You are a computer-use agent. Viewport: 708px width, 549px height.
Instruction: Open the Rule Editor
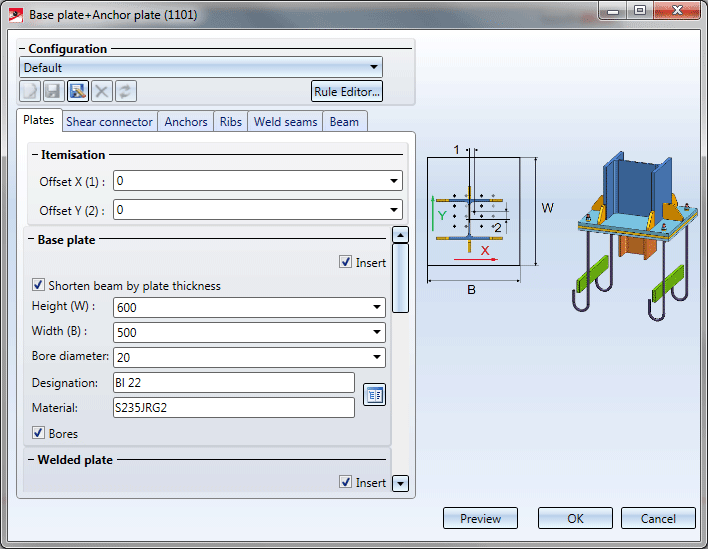pos(347,91)
